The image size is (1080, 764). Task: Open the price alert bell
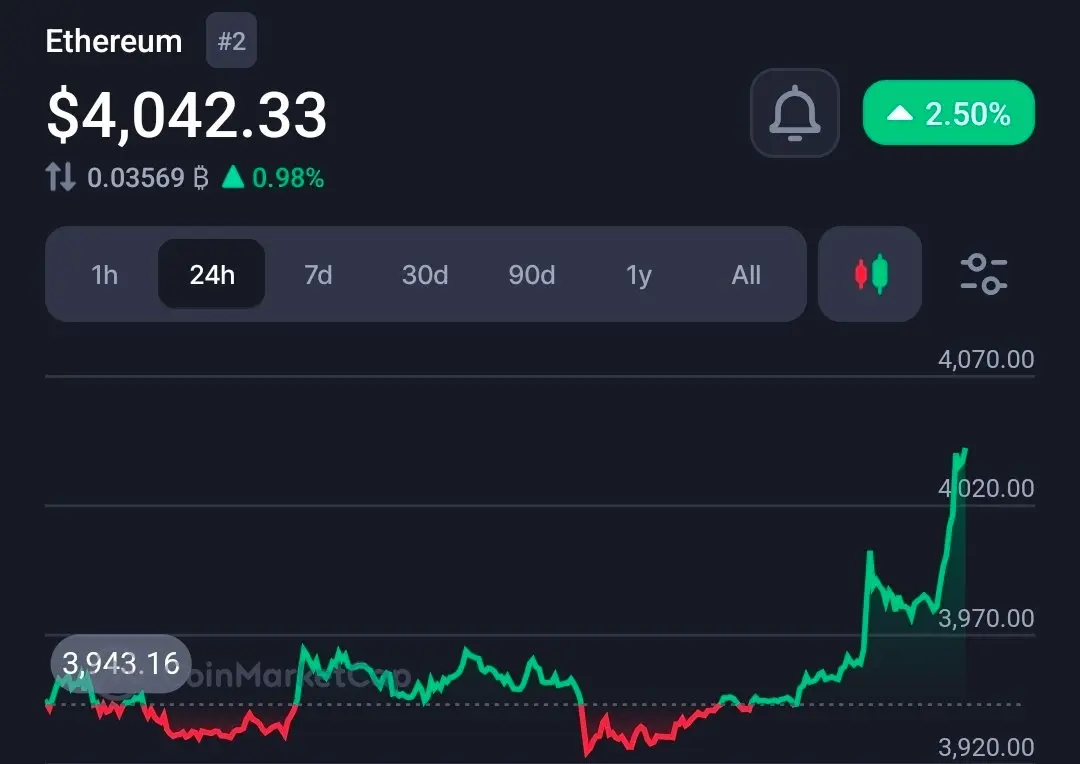794,113
